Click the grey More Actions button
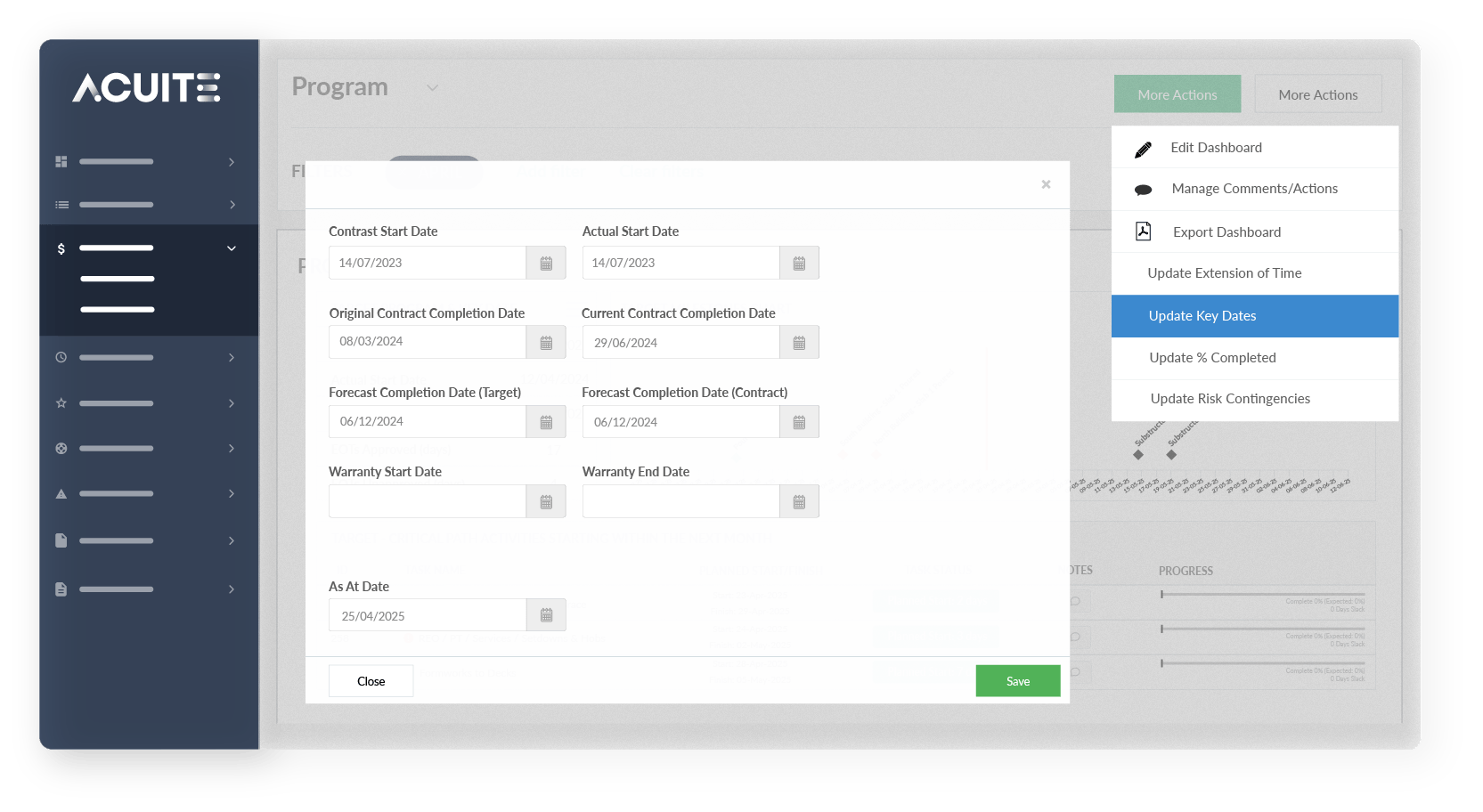1483x812 pixels. [1318, 94]
